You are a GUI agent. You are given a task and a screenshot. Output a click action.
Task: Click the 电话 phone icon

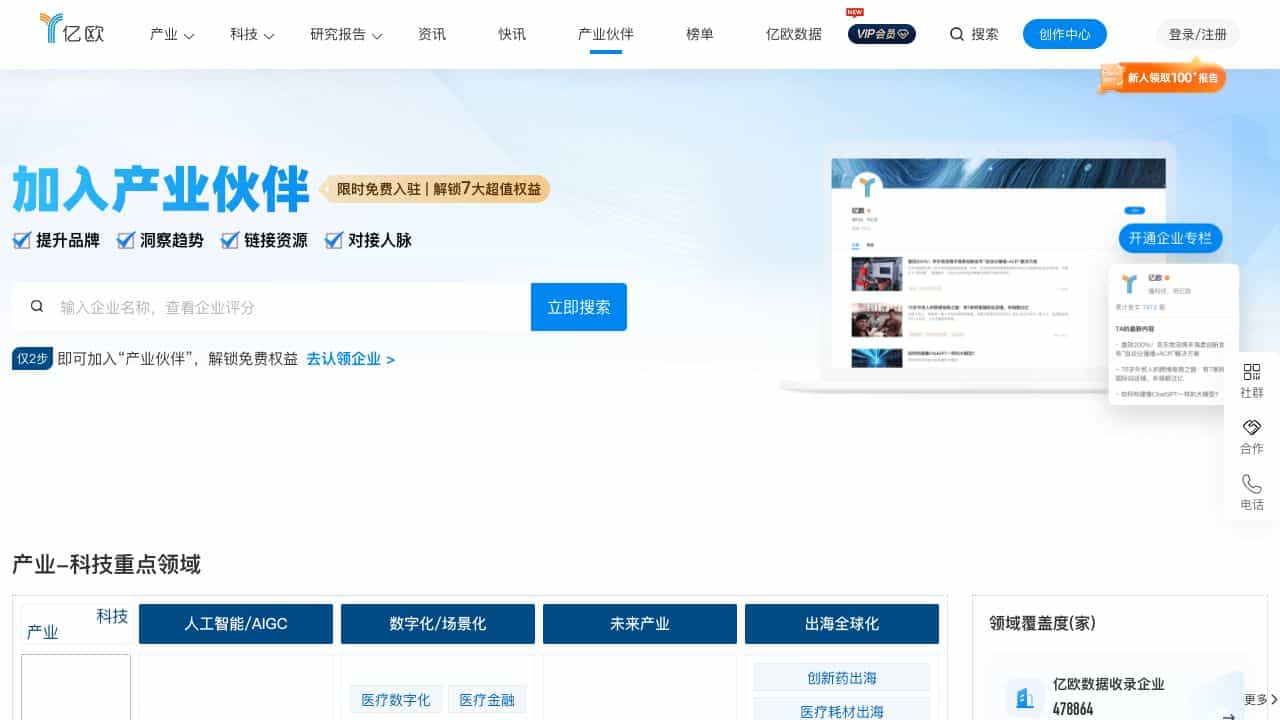click(1252, 484)
